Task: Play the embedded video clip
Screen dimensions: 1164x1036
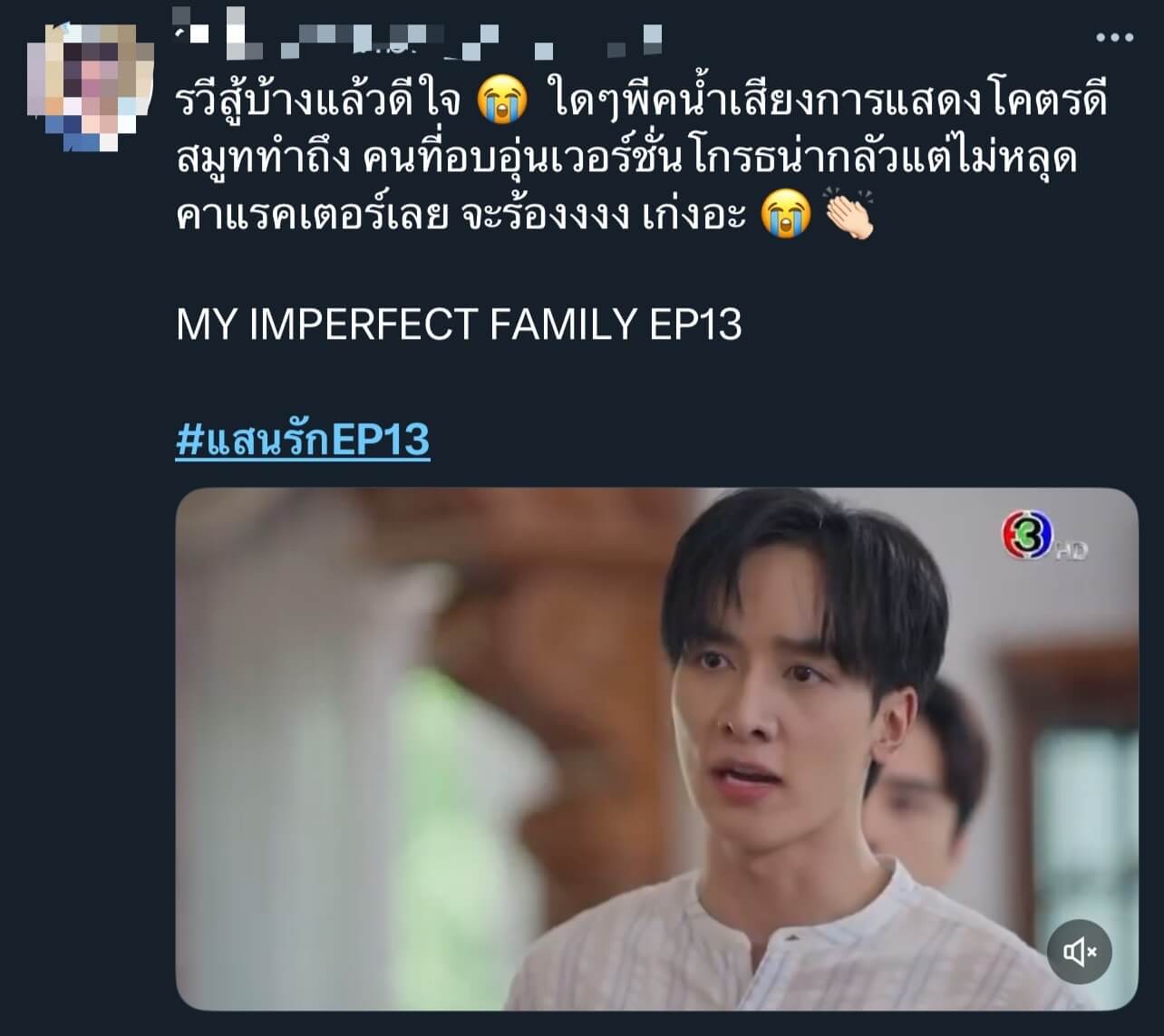Action: point(656,749)
